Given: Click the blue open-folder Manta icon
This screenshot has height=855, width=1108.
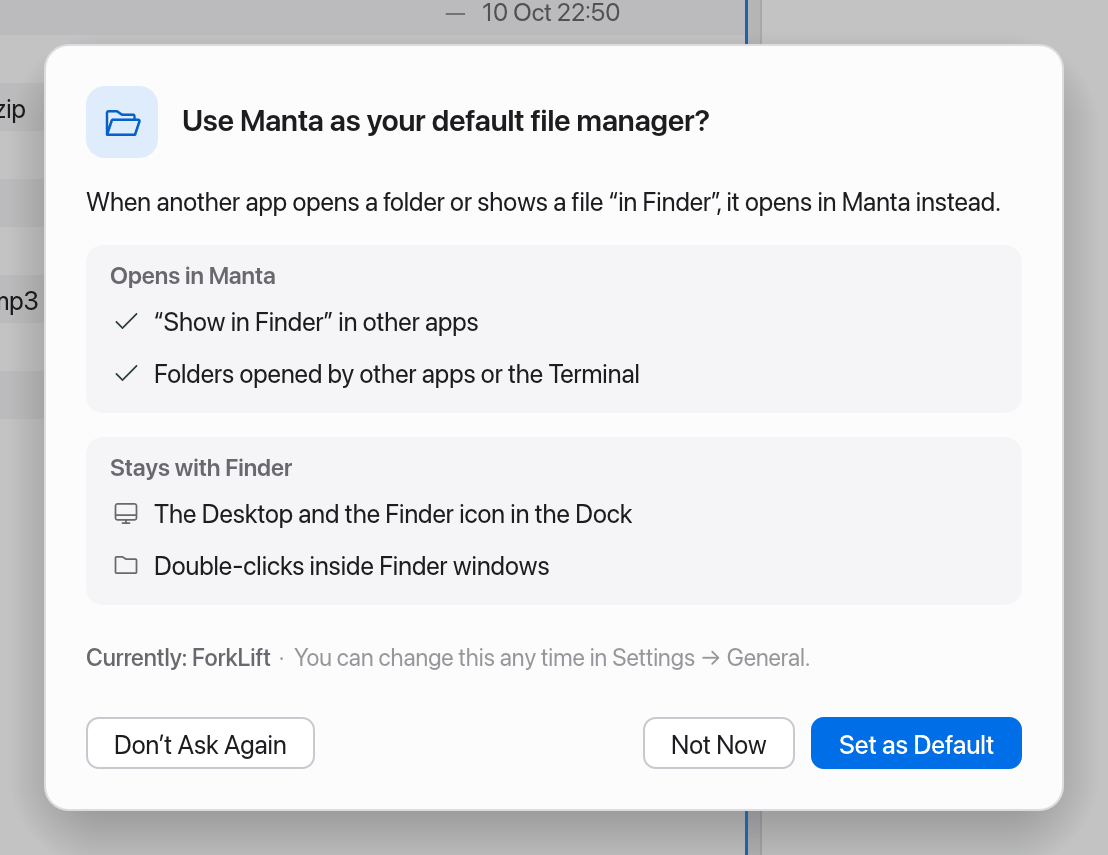Looking at the screenshot, I should pyautogui.click(x=122, y=122).
